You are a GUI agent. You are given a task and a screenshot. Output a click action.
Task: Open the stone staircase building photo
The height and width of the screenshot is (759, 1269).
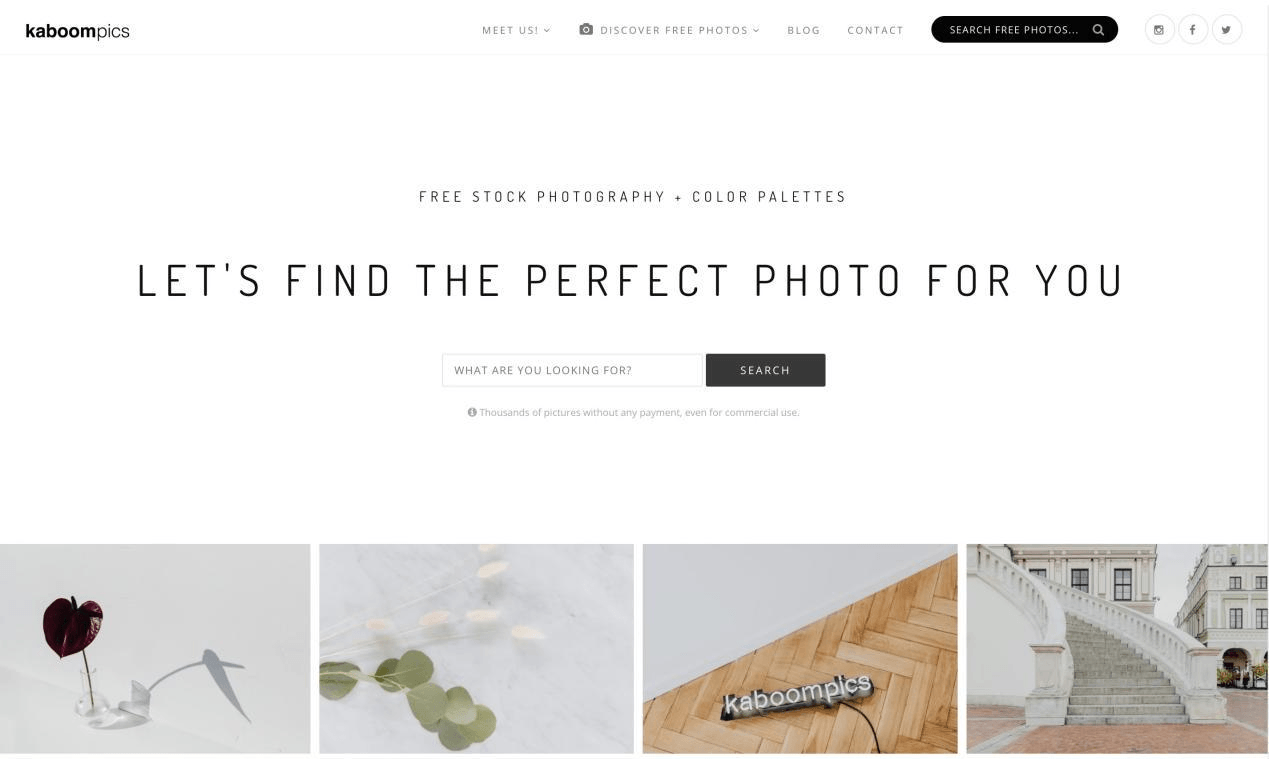pyautogui.click(x=1117, y=648)
